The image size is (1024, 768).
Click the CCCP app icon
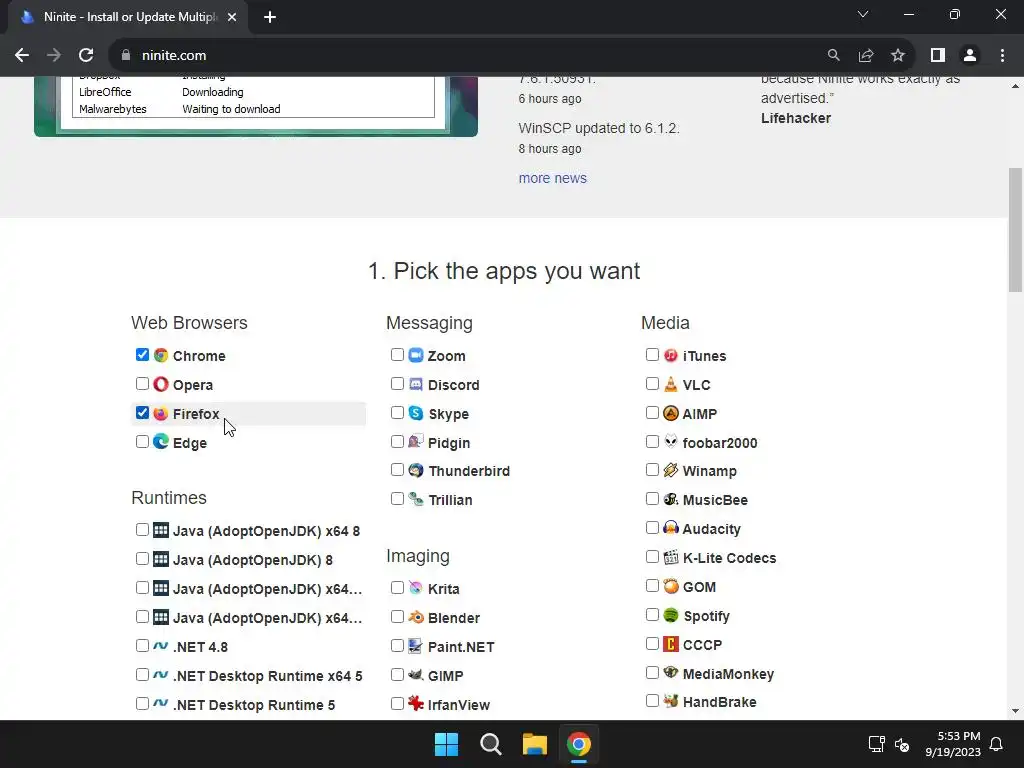(x=671, y=644)
